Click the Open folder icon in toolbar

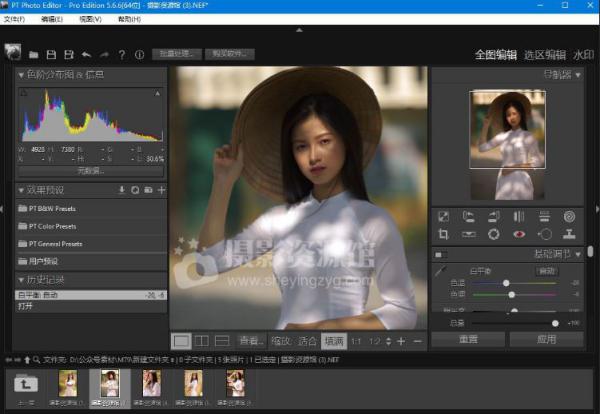coord(34,54)
